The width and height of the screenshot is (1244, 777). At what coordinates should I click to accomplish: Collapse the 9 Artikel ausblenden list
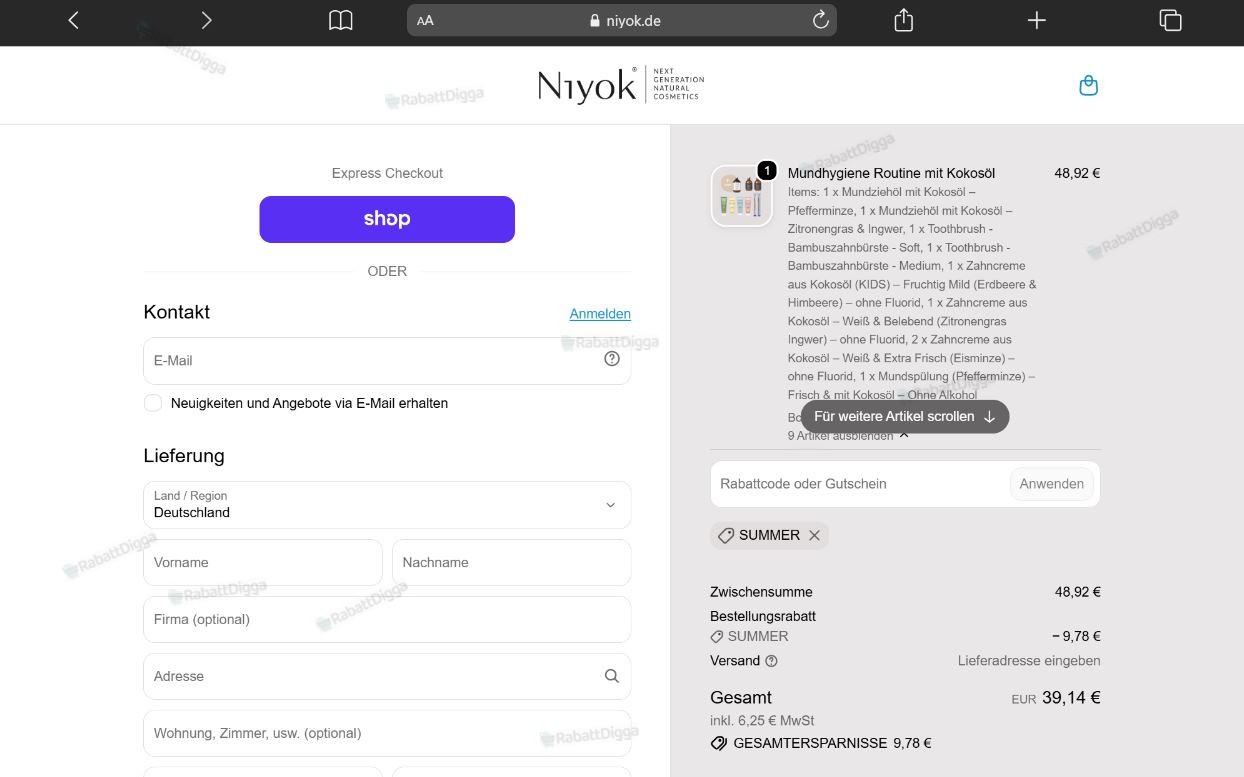pyautogui.click(x=848, y=436)
